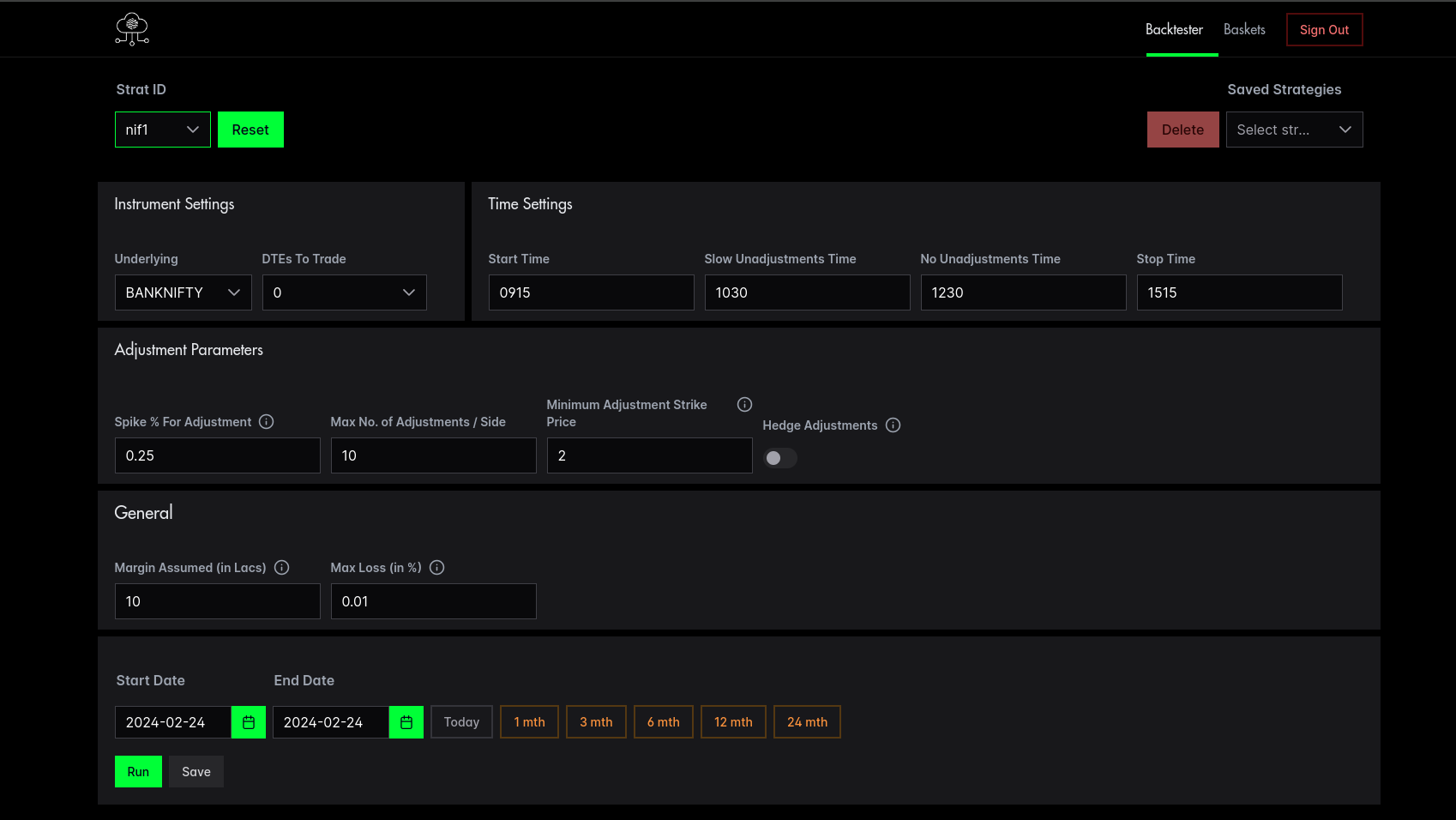Focus the No Unadjustments Time field
Viewport: 1456px width, 820px height.
point(1024,292)
